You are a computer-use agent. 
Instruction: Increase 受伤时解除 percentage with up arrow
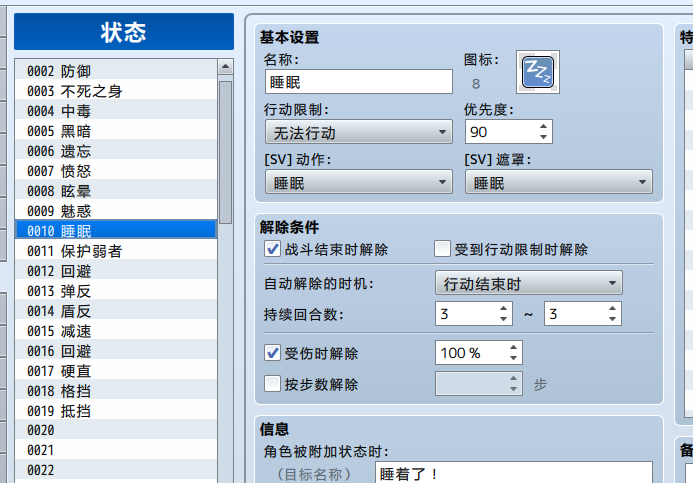click(513, 347)
